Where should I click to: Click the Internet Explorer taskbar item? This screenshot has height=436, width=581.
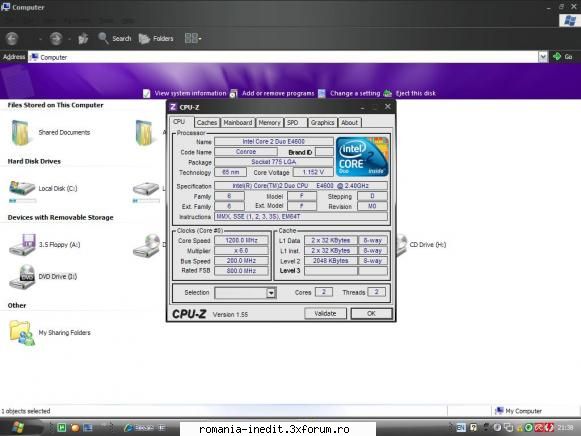tap(145, 428)
